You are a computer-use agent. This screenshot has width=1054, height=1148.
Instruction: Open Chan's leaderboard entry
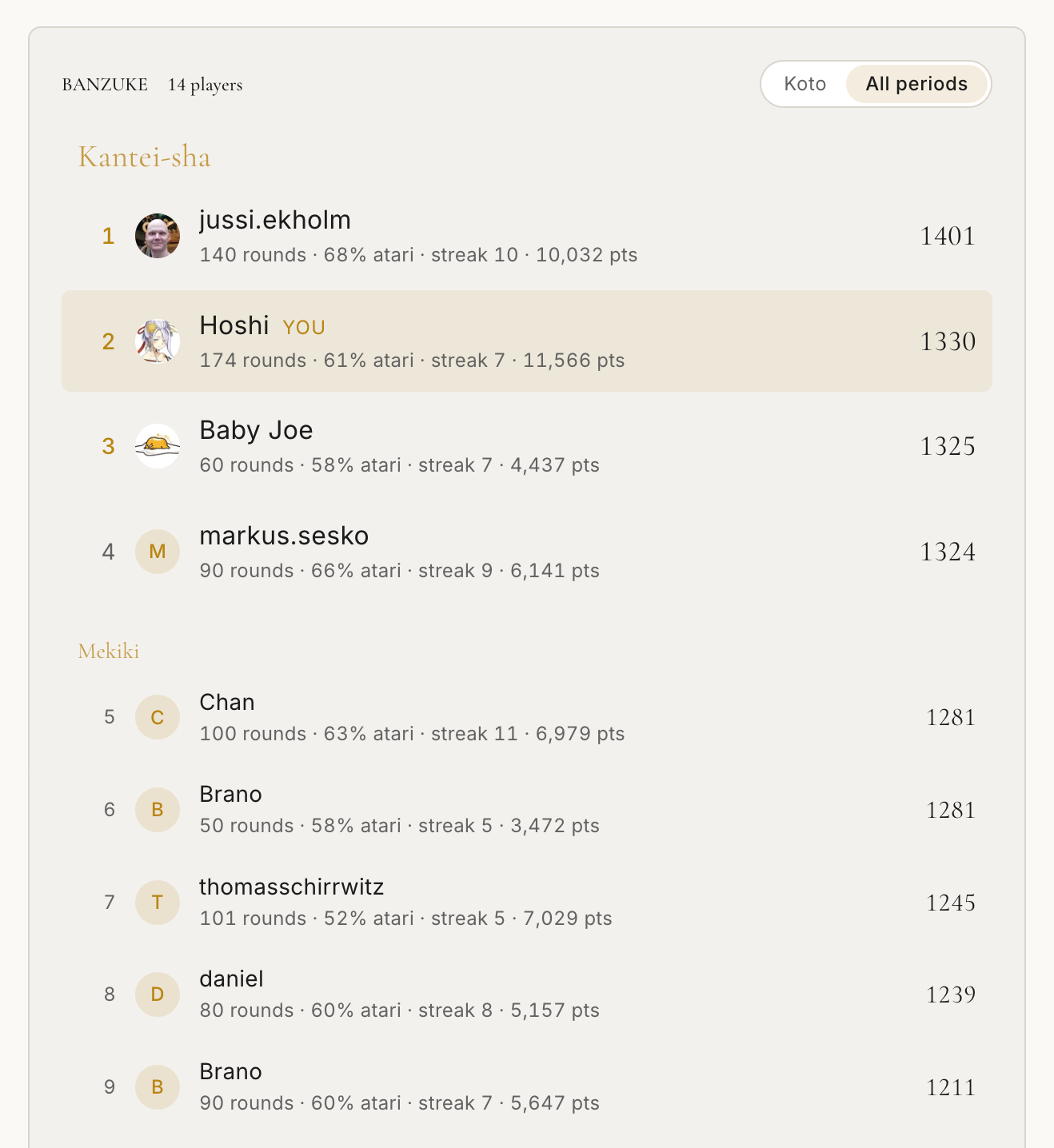[x=527, y=717]
